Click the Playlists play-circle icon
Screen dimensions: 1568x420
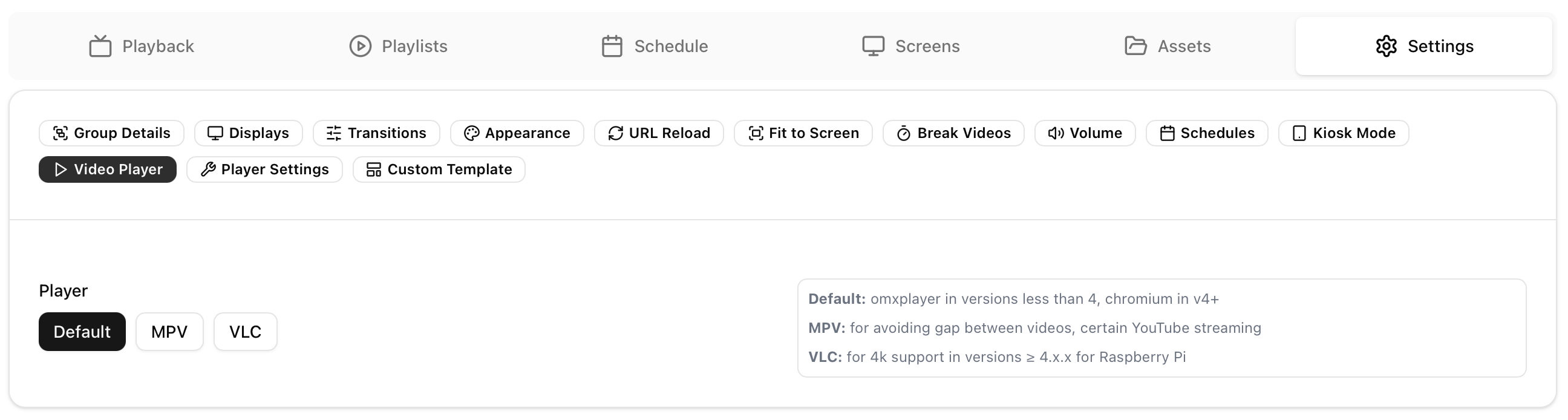pyautogui.click(x=361, y=46)
